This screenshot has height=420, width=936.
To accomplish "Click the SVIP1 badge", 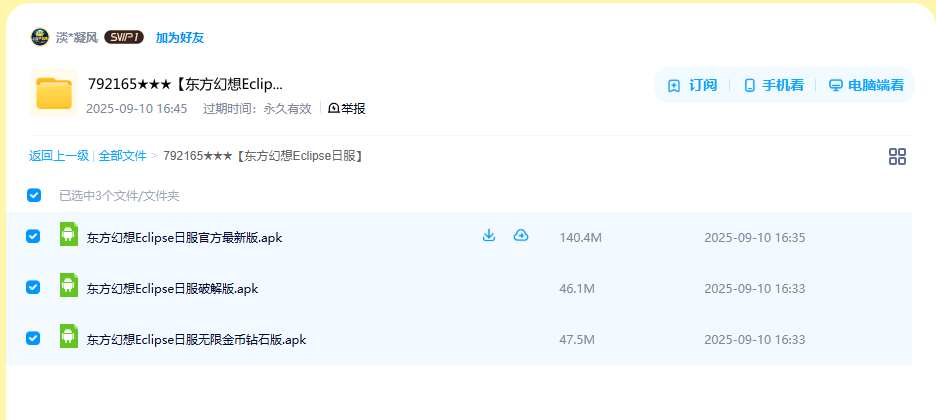I will 124,38.
